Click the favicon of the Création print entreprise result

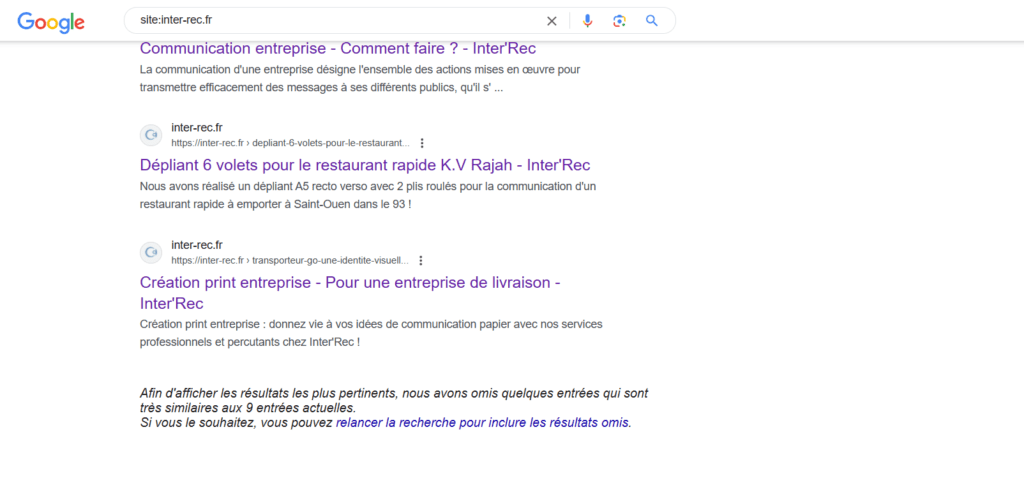click(x=151, y=253)
